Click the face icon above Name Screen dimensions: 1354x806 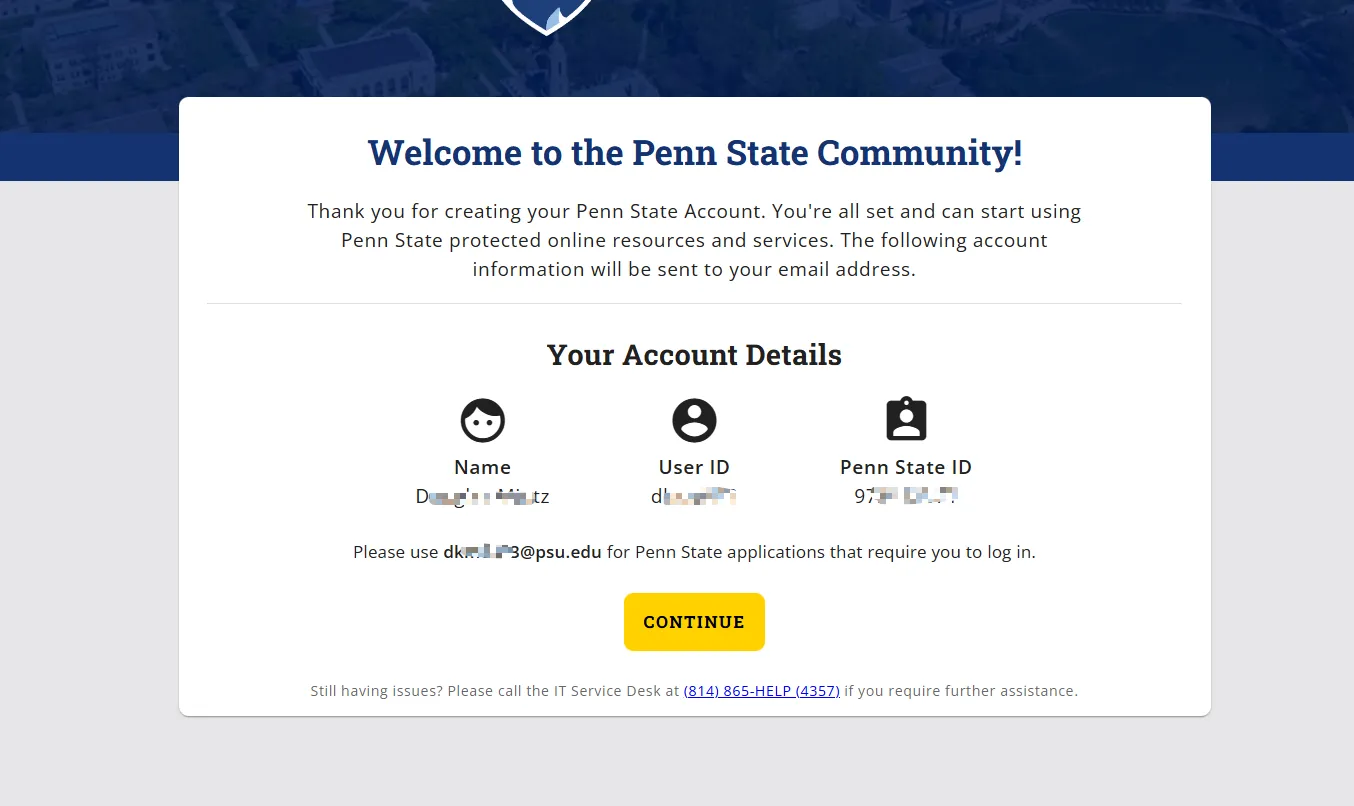[x=483, y=420]
